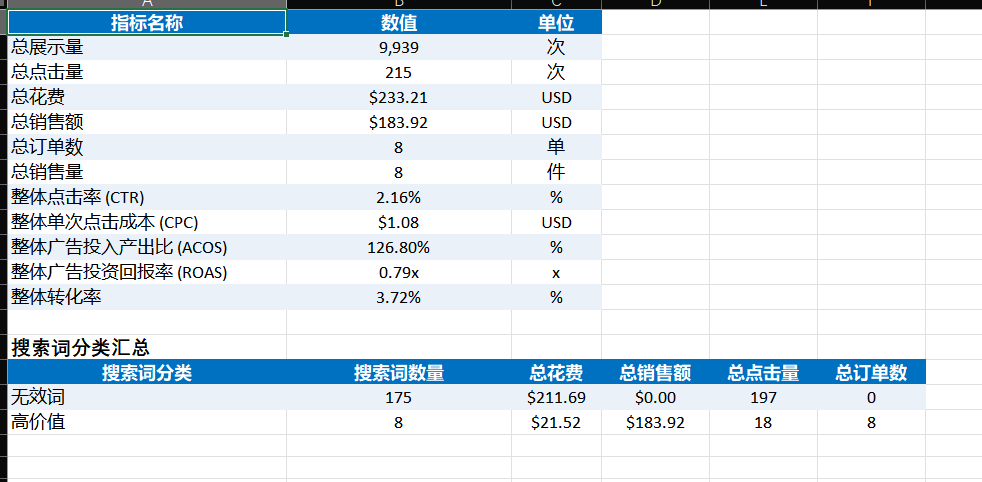This screenshot has height=482, width=982.
Task: Select the 2.16% cell
Action: tap(399, 198)
